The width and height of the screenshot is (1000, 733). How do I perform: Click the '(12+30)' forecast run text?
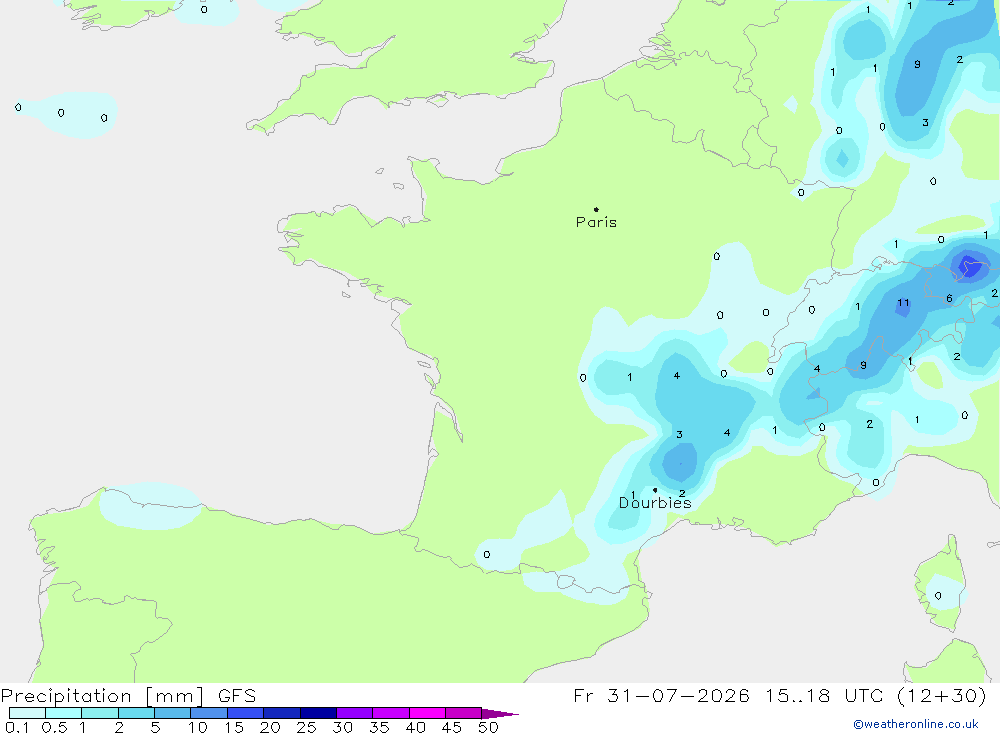coord(941,695)
